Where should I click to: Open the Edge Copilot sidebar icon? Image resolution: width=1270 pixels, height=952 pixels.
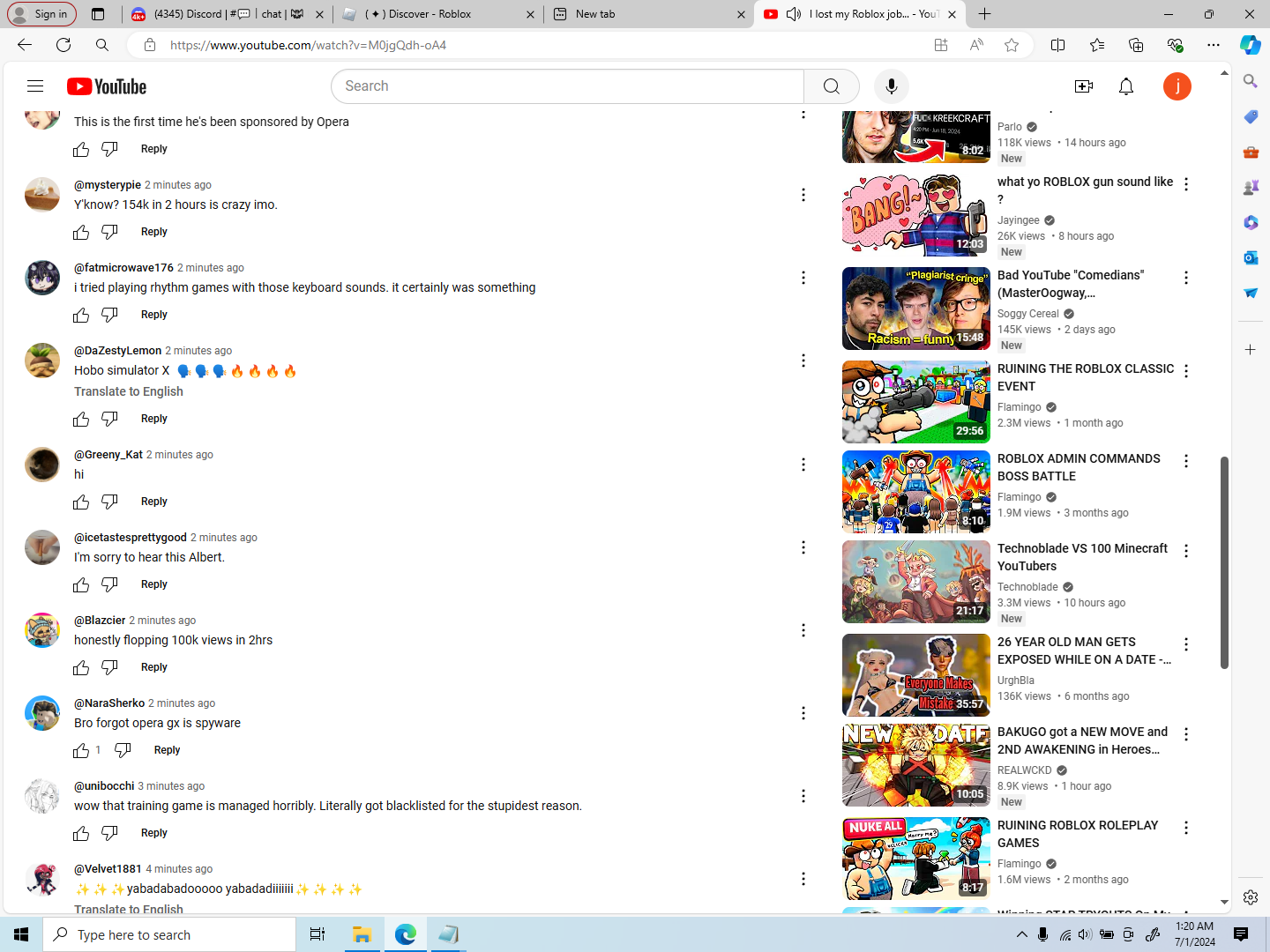(x=1250, y=45)
